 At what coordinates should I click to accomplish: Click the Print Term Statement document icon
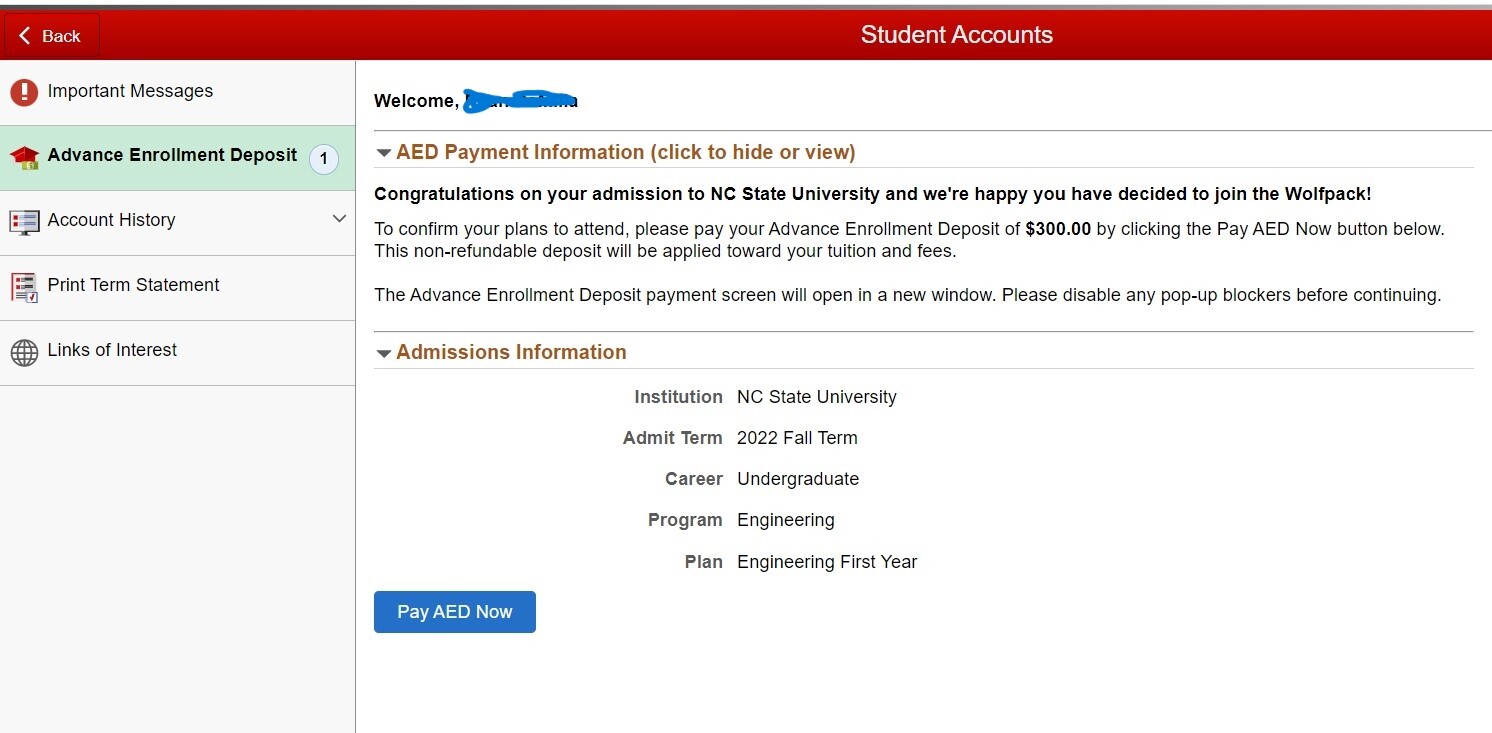24,288
